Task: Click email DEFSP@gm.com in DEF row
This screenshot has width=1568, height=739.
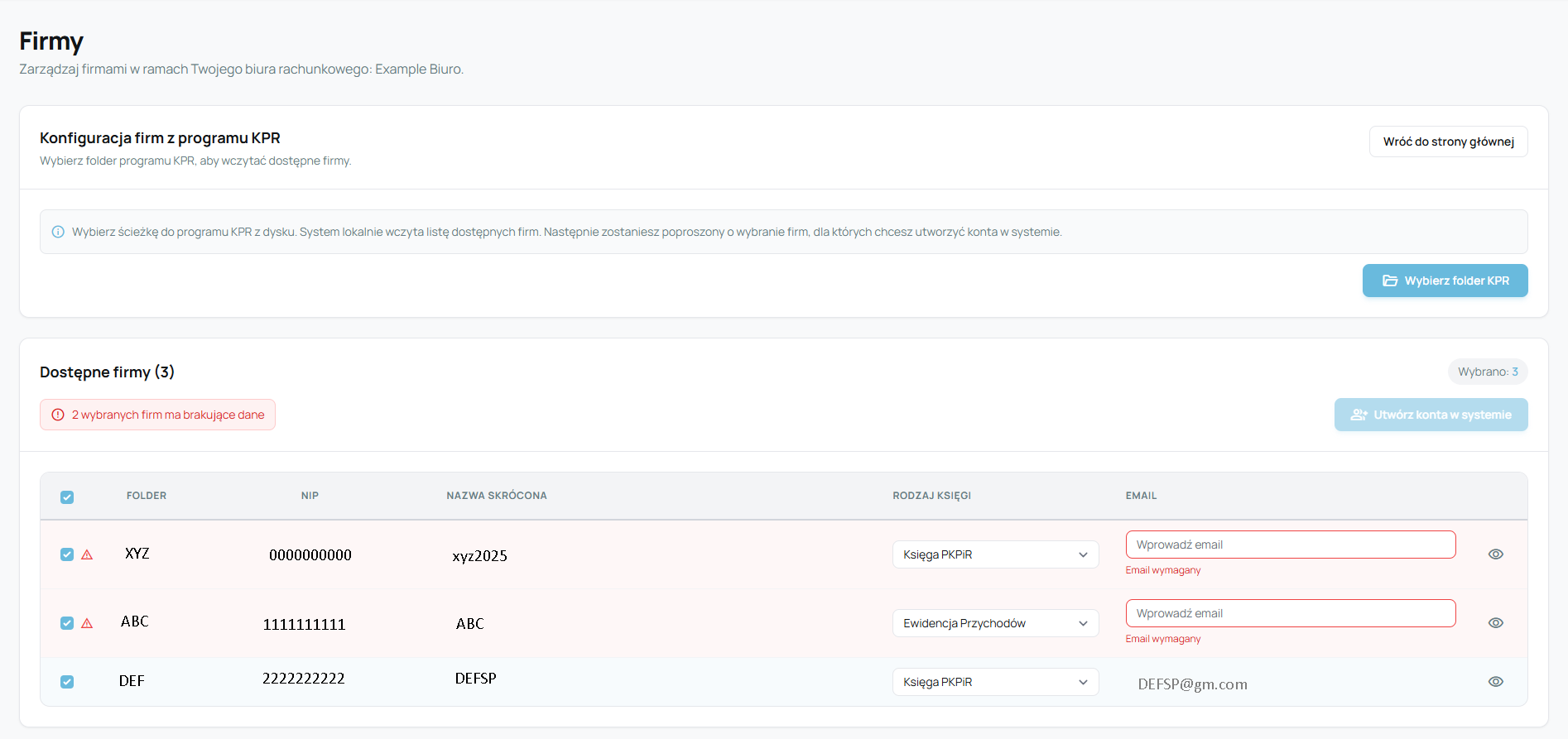Action: tap(1192, 684)
